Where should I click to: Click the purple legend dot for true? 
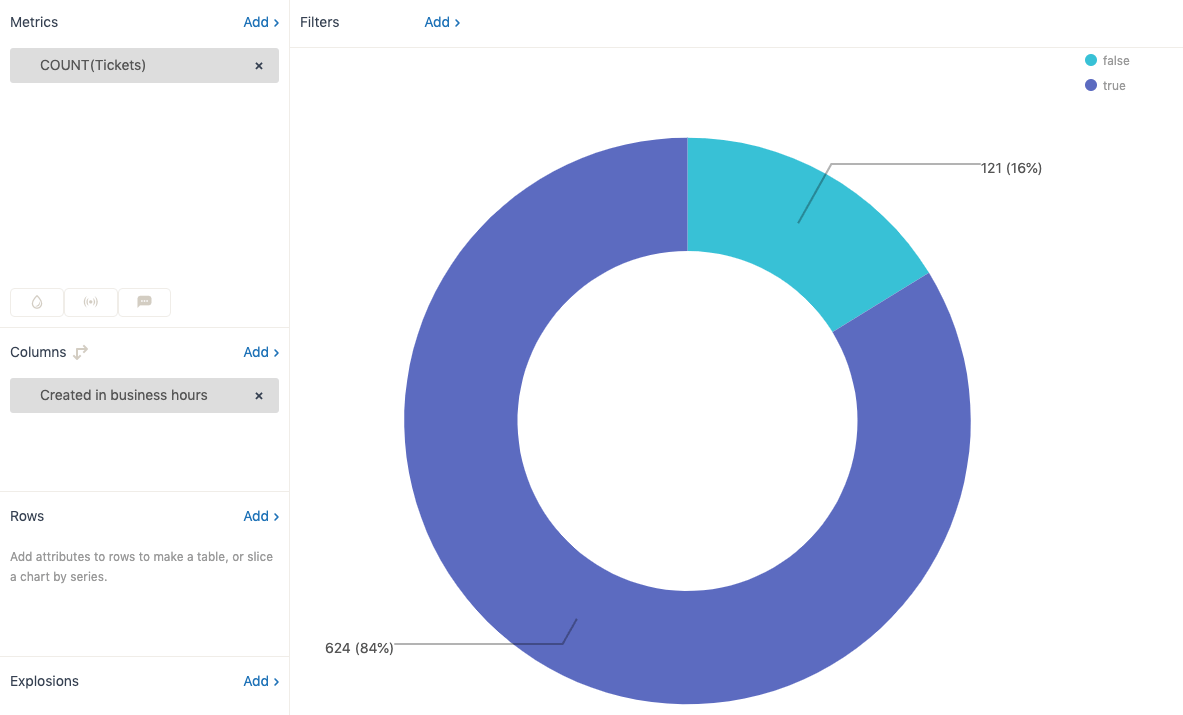tap(1090, 85)
